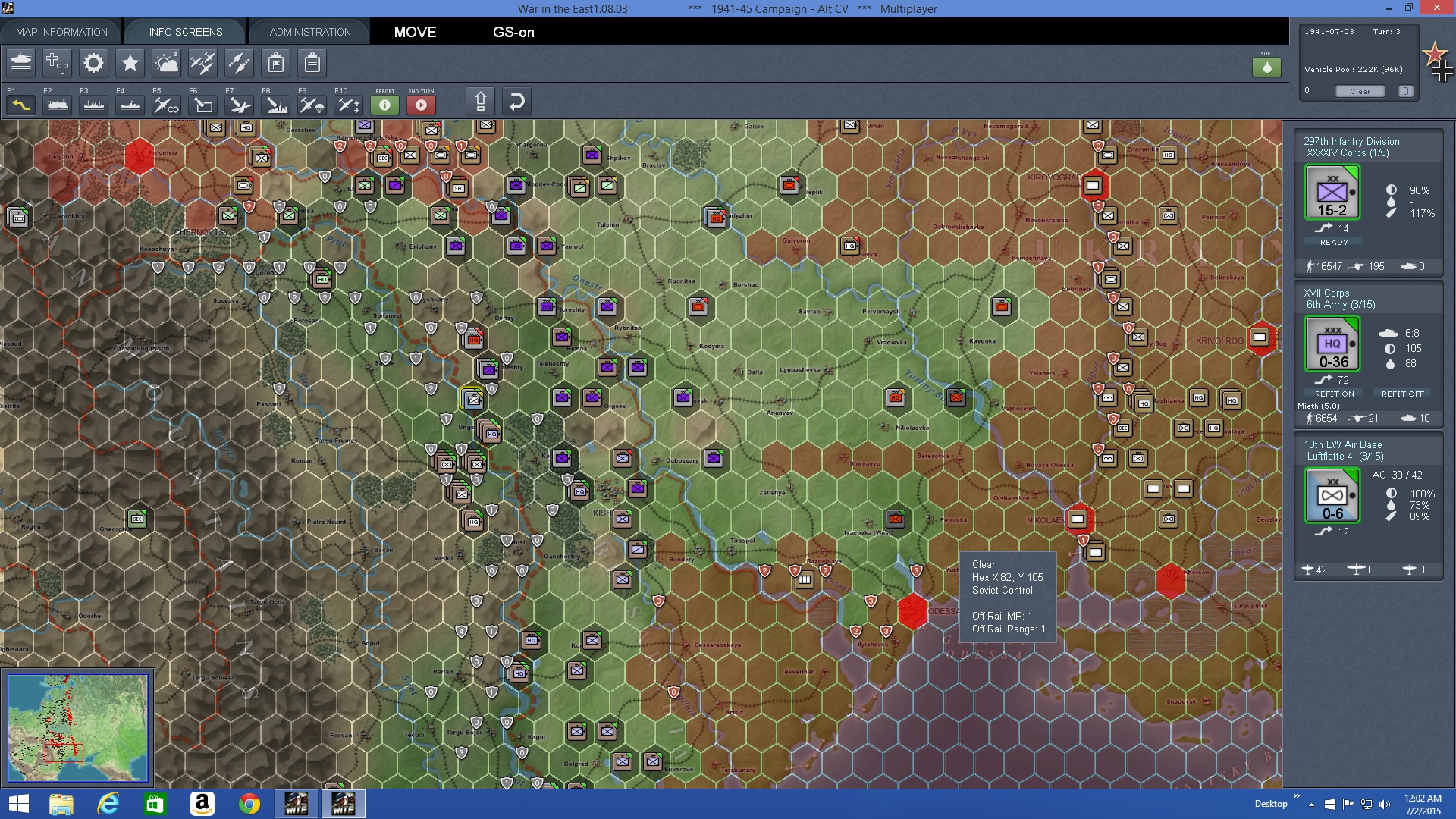Launch Google Chrome from taskbar
Image resolution: width=1456 pixels, height=819 pixels.
(249, 804)
